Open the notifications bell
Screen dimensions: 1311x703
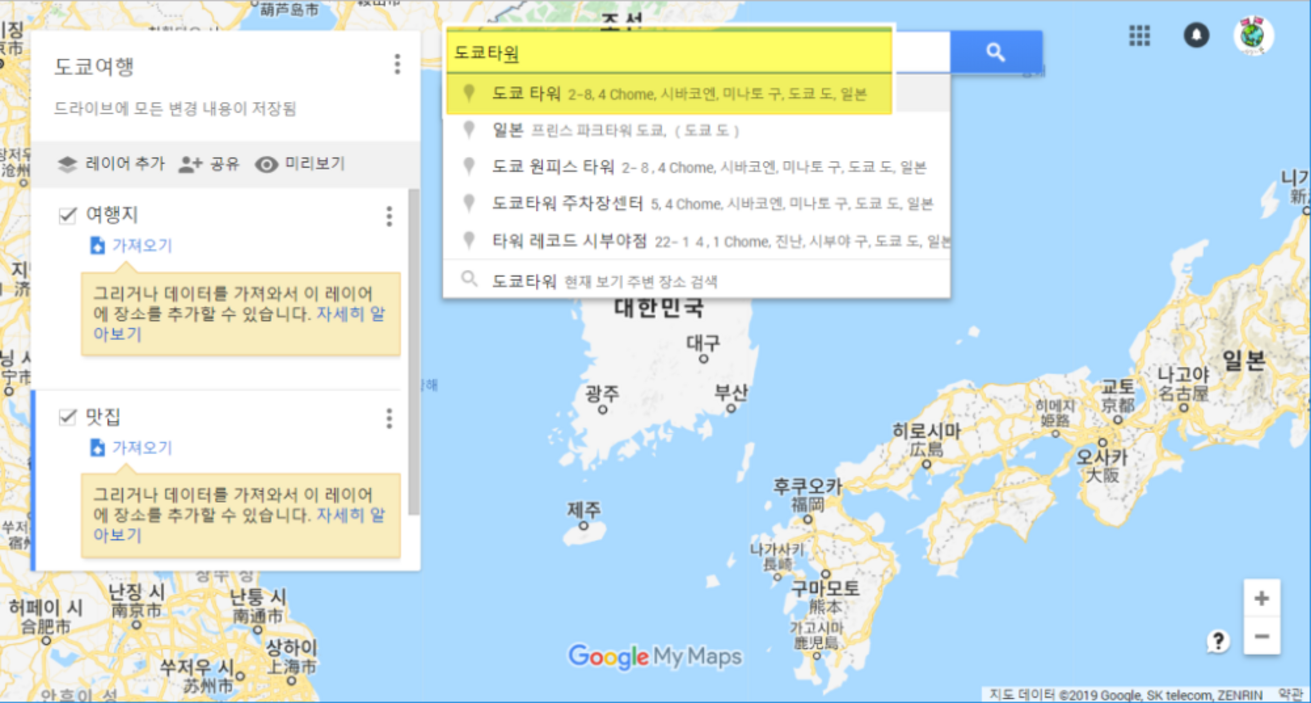(x=1196, y=36)
